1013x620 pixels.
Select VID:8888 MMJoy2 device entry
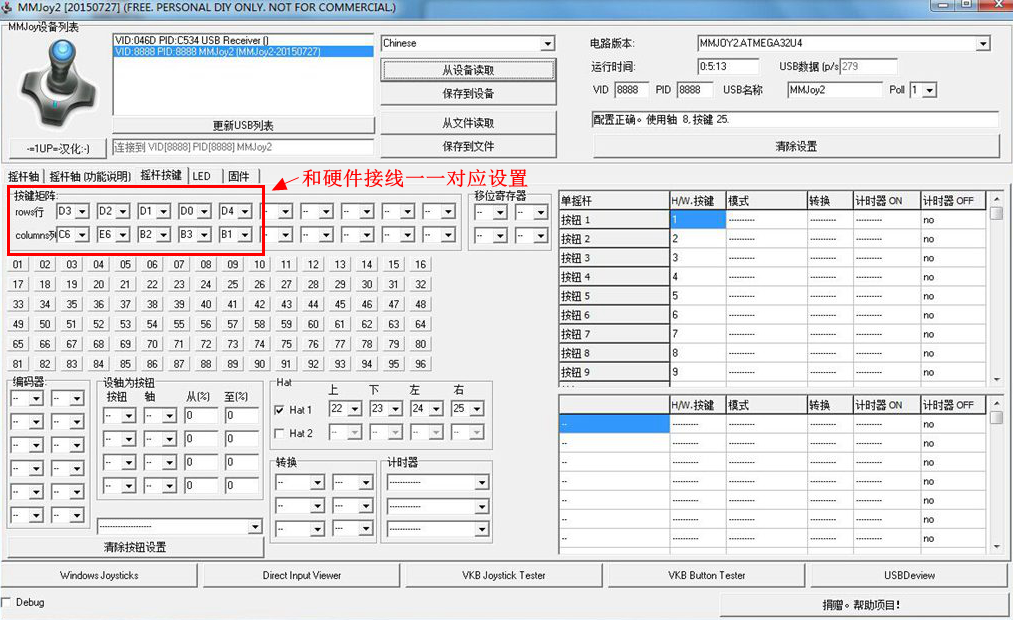pos(243,52)
